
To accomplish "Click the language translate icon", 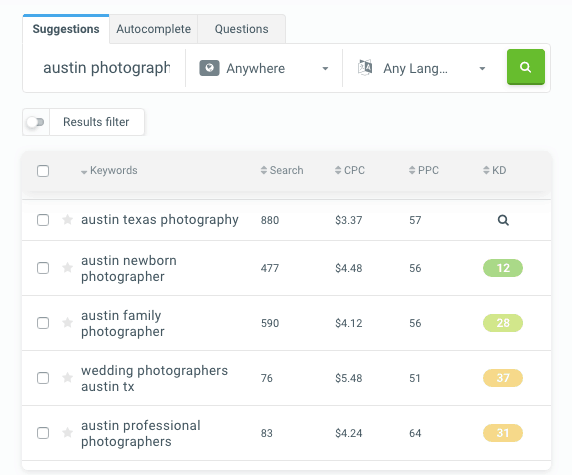I will (365, 68).
